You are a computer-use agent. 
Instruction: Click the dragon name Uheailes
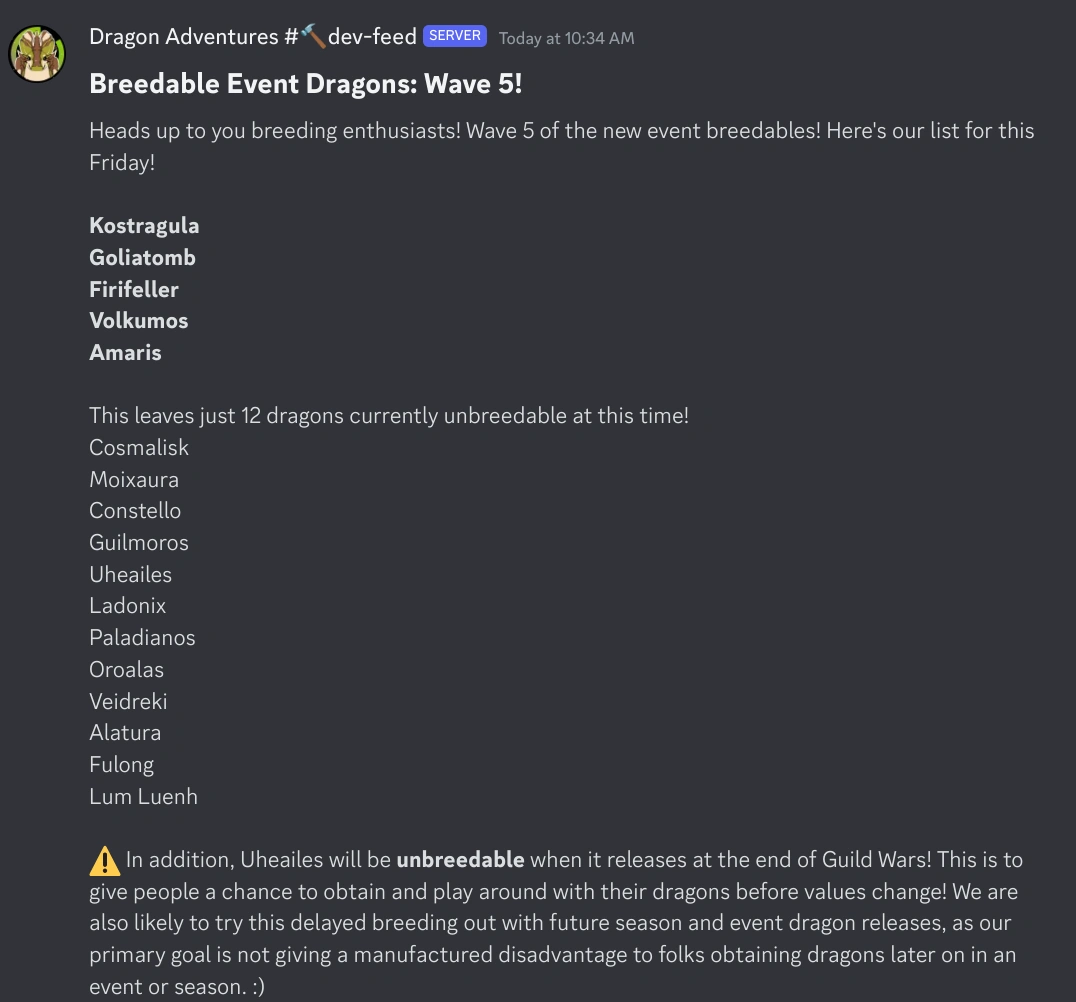coord(130,574)
